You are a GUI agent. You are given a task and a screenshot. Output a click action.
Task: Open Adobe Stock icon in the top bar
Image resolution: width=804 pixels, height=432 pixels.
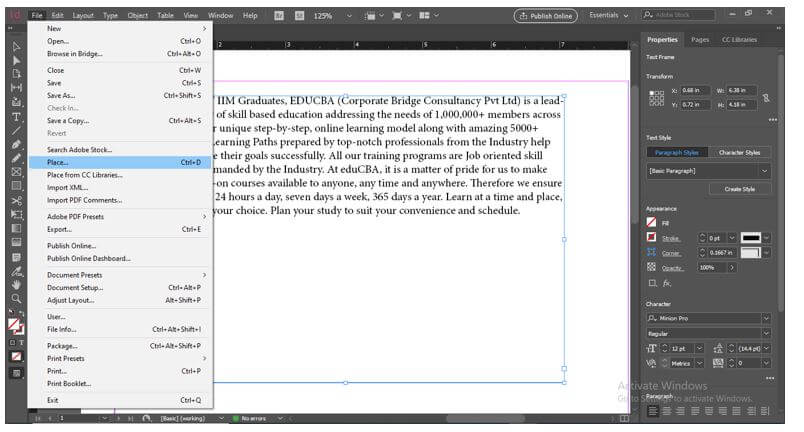click(x=299, y=16)
